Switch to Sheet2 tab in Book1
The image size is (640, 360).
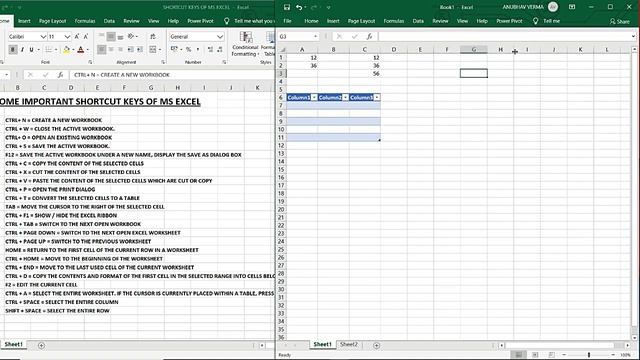349,344
